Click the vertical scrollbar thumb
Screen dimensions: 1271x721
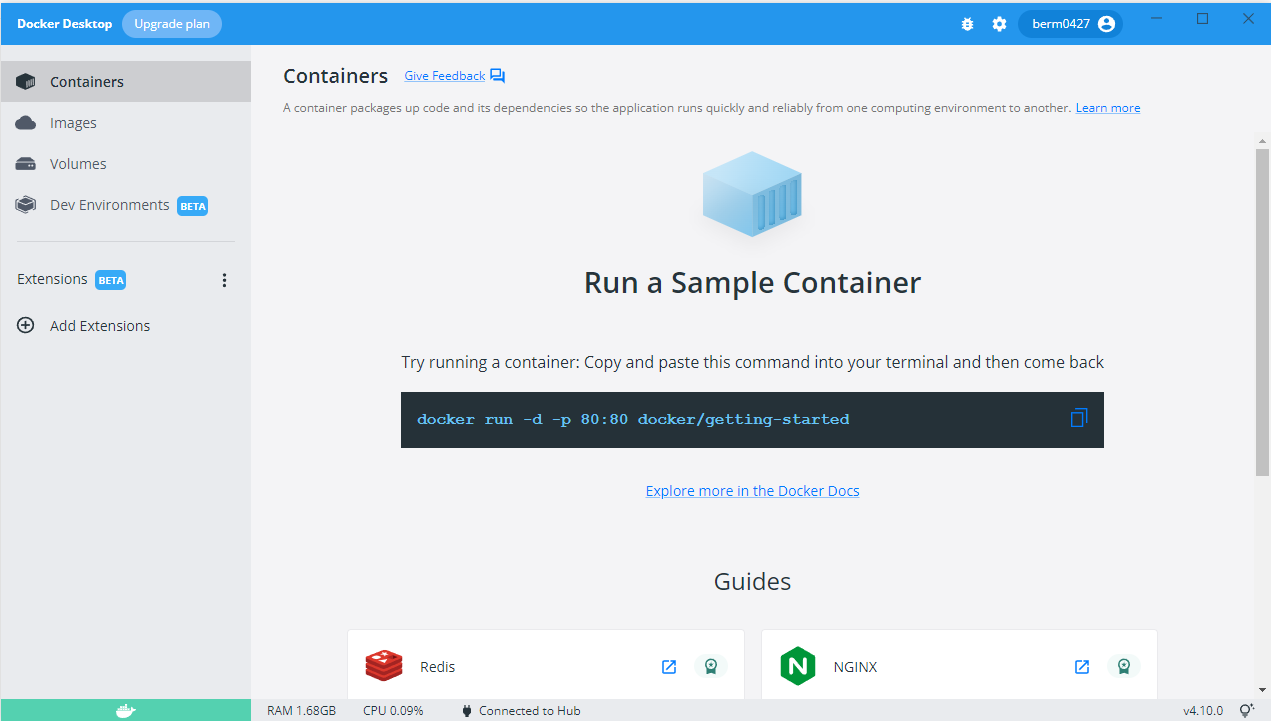click(1263, 312)
